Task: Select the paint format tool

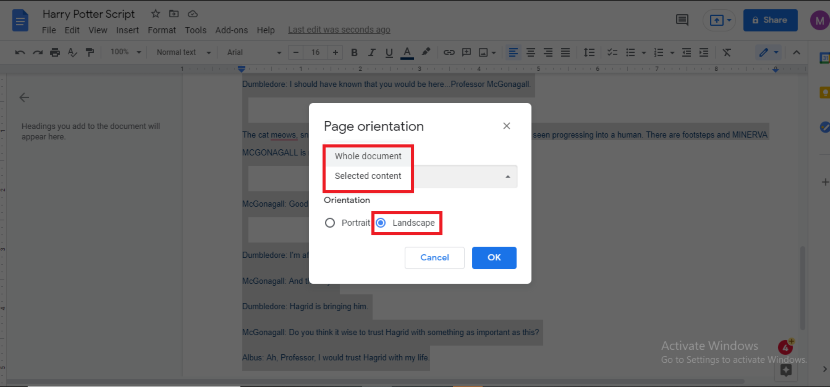Action: click(x=90, y=52)
